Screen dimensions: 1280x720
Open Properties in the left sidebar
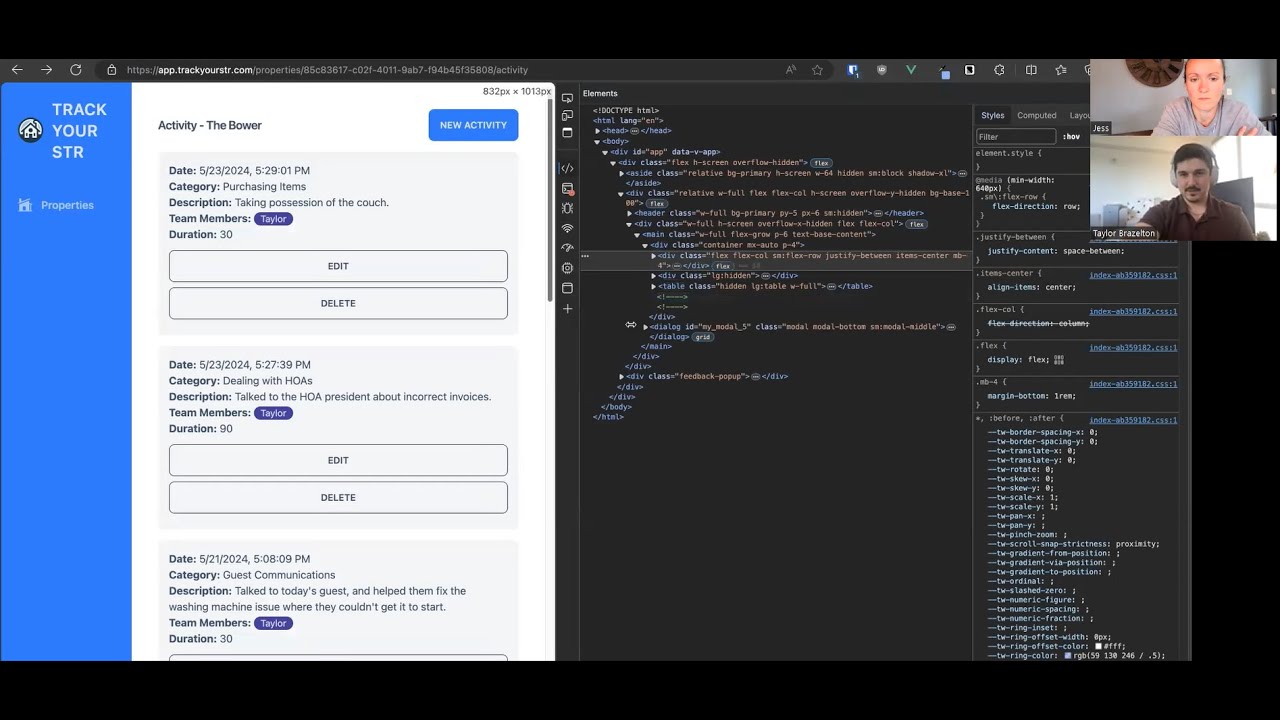point(56,205)
